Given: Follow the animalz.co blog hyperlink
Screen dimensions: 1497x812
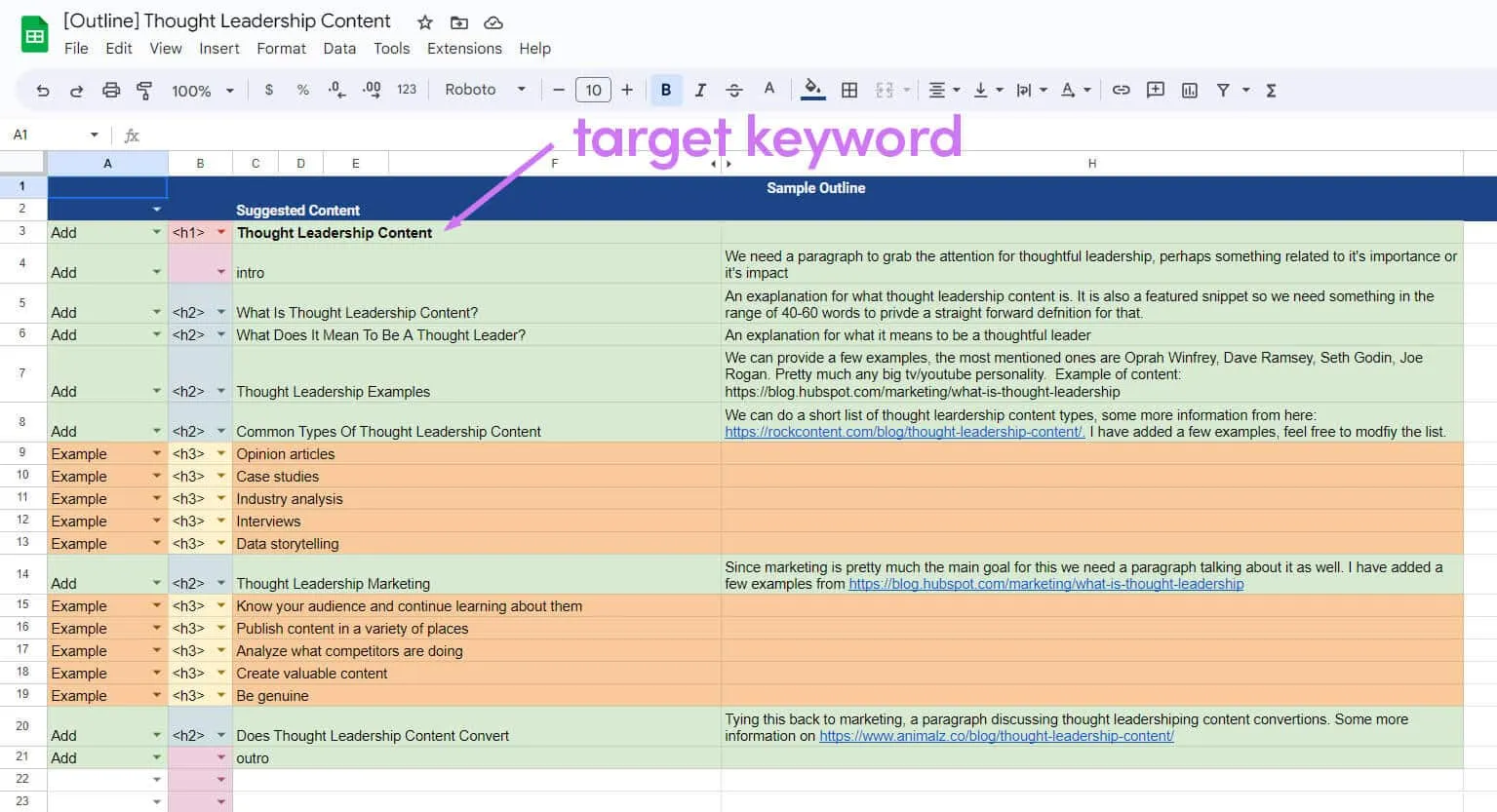Looking at the screenshot, I should point(996,736).
